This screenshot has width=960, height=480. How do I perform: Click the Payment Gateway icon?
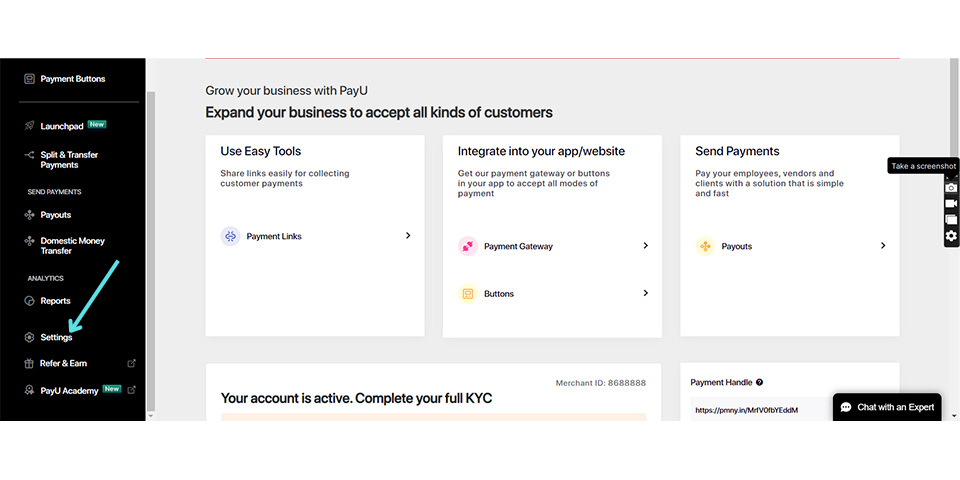tap(467, 246)
